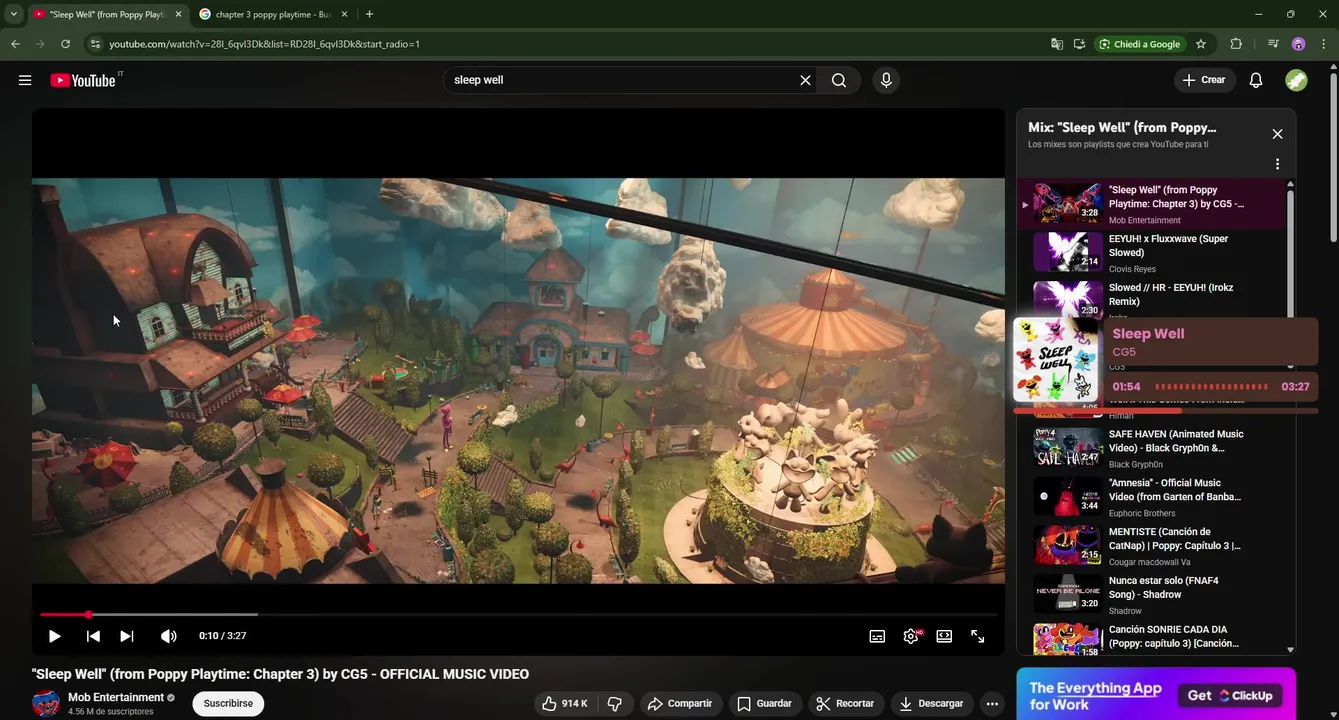Open the Crear create menu

[x=1204, y=80]
